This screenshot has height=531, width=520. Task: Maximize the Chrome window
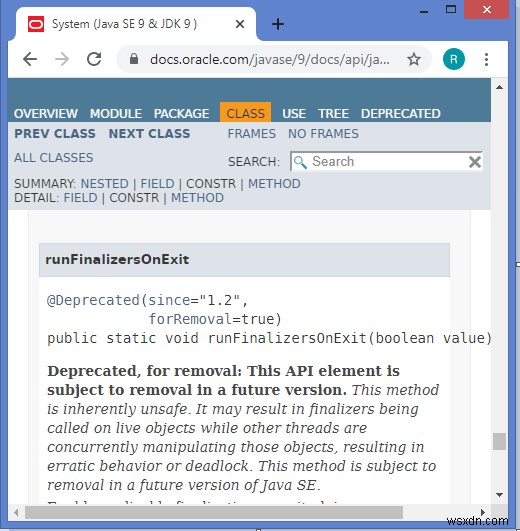(x=451, y=9)
